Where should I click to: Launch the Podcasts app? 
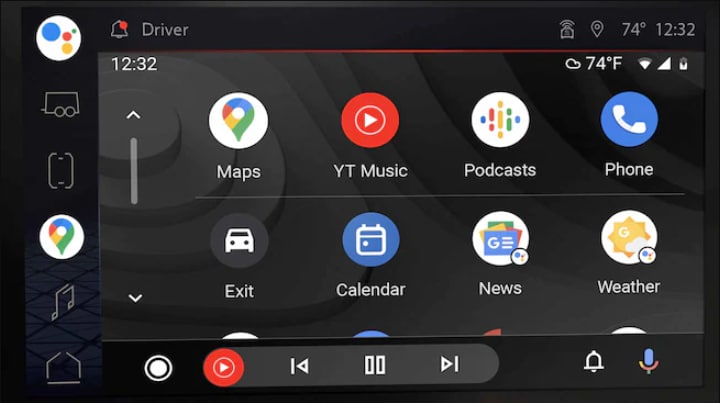pyautogui.click(x=500, y=119)
